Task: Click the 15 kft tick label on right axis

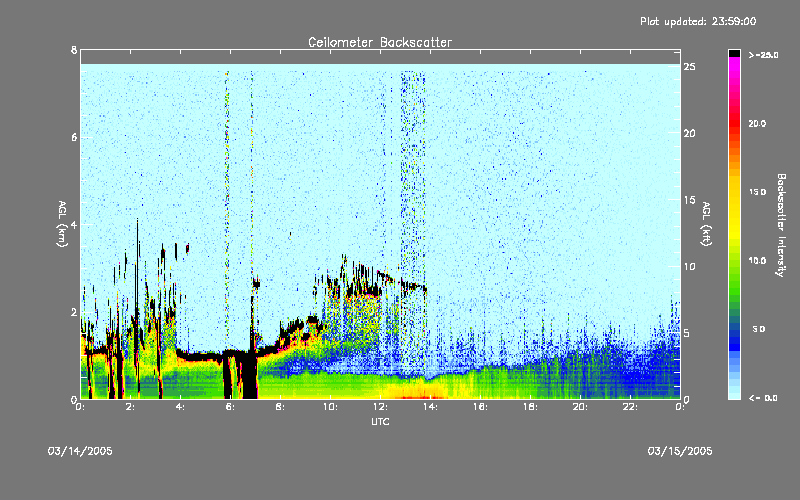Action: pos(689,200)
